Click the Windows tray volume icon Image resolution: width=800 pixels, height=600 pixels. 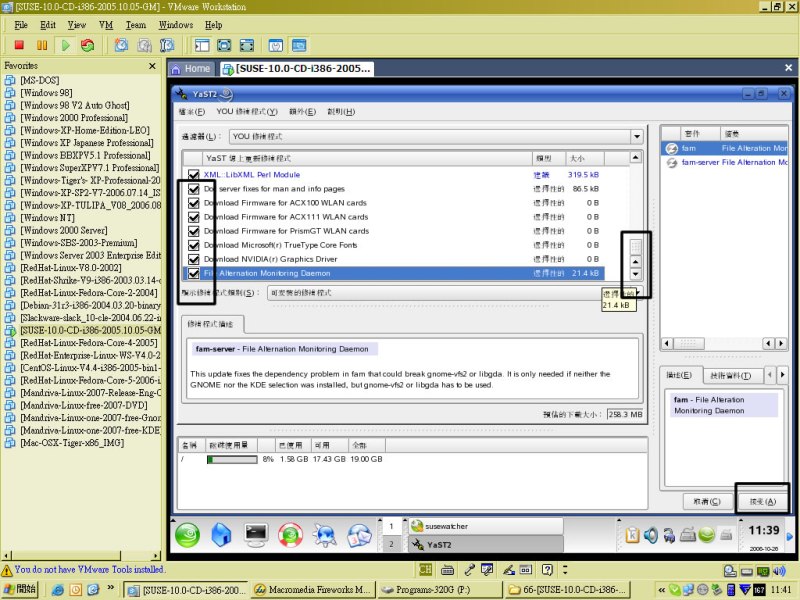pyautogui.click(x=779, y=571)
